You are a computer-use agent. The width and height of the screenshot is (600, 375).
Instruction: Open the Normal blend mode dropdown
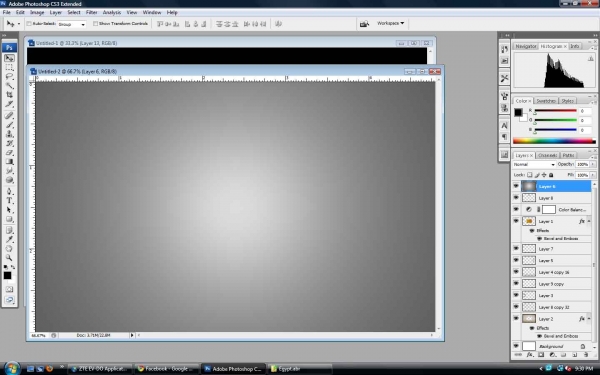(534, 164)
